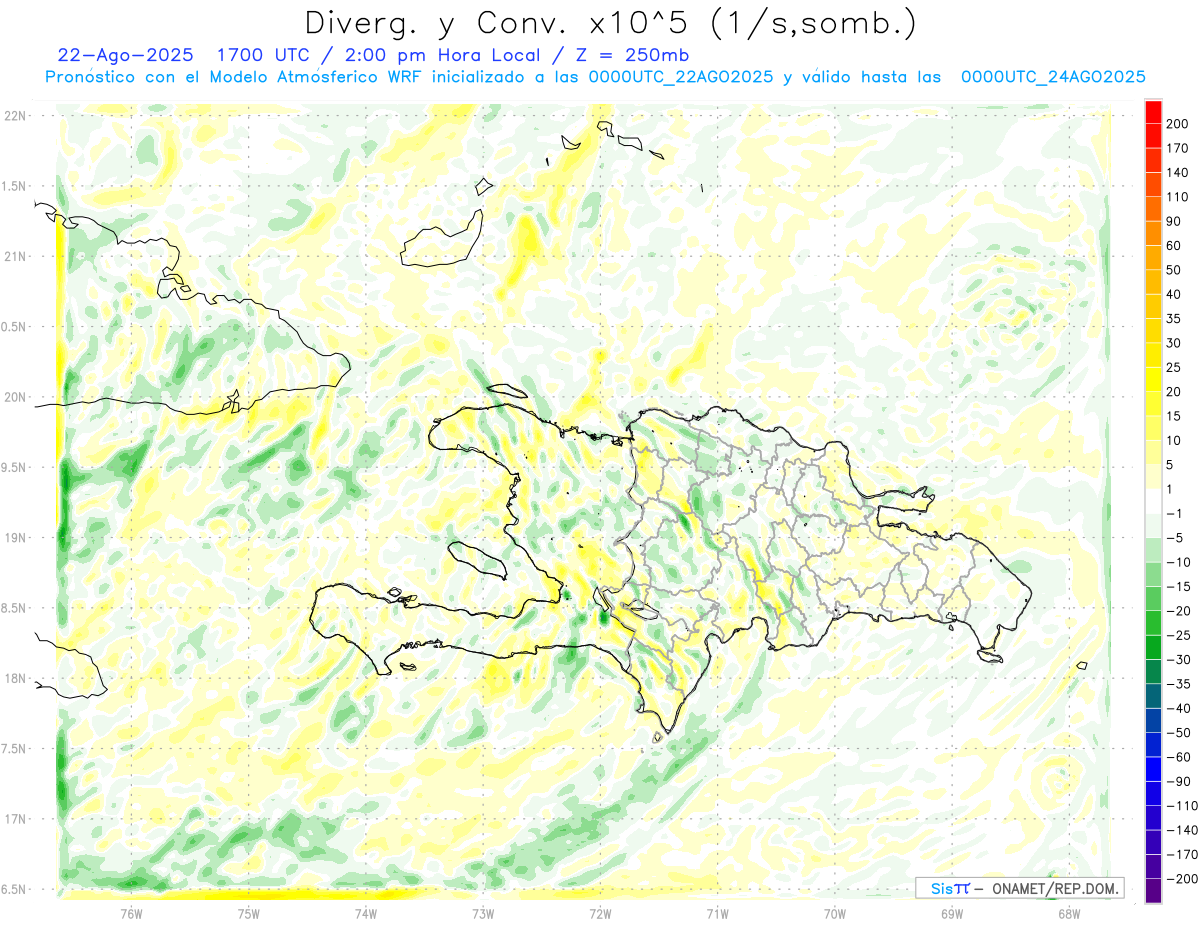Click the '68W' longitude label
This screenshot has width=1200, height=927.
(1068, 913)
